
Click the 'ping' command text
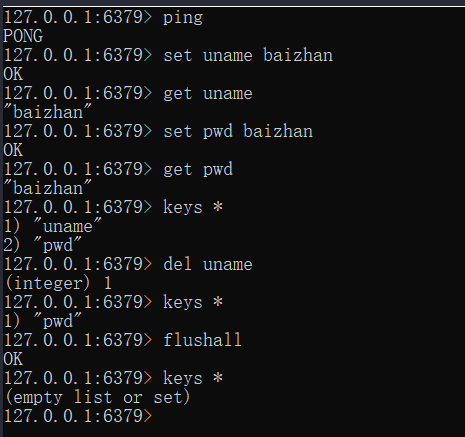pos(183,17)
